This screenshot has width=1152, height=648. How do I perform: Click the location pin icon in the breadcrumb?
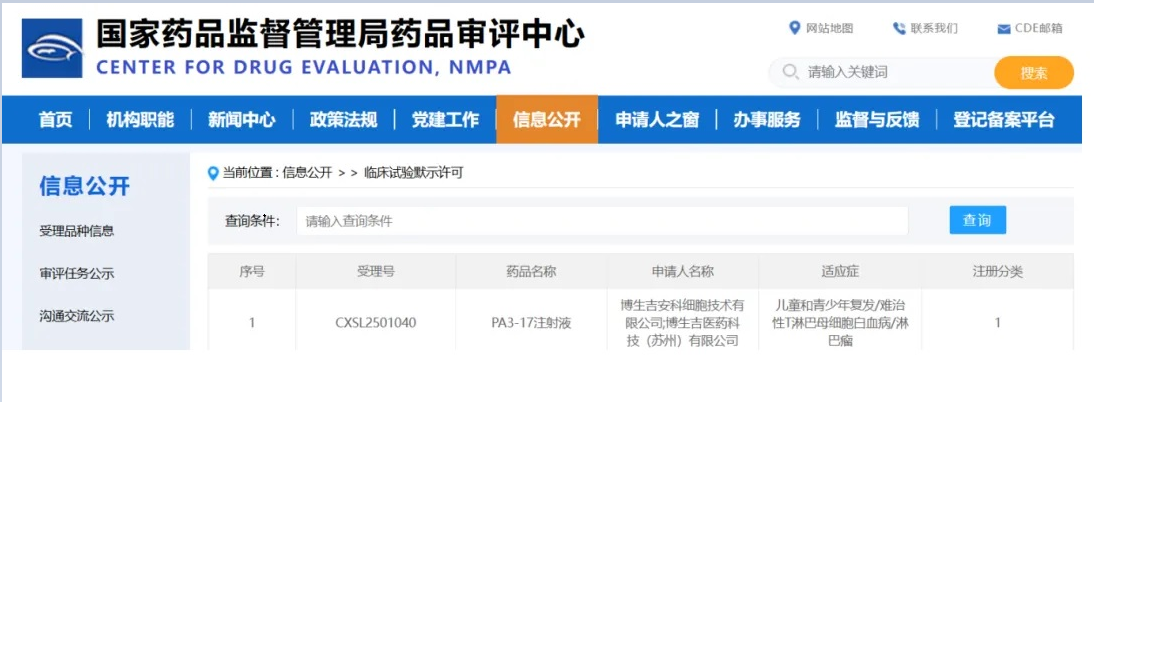211,168
